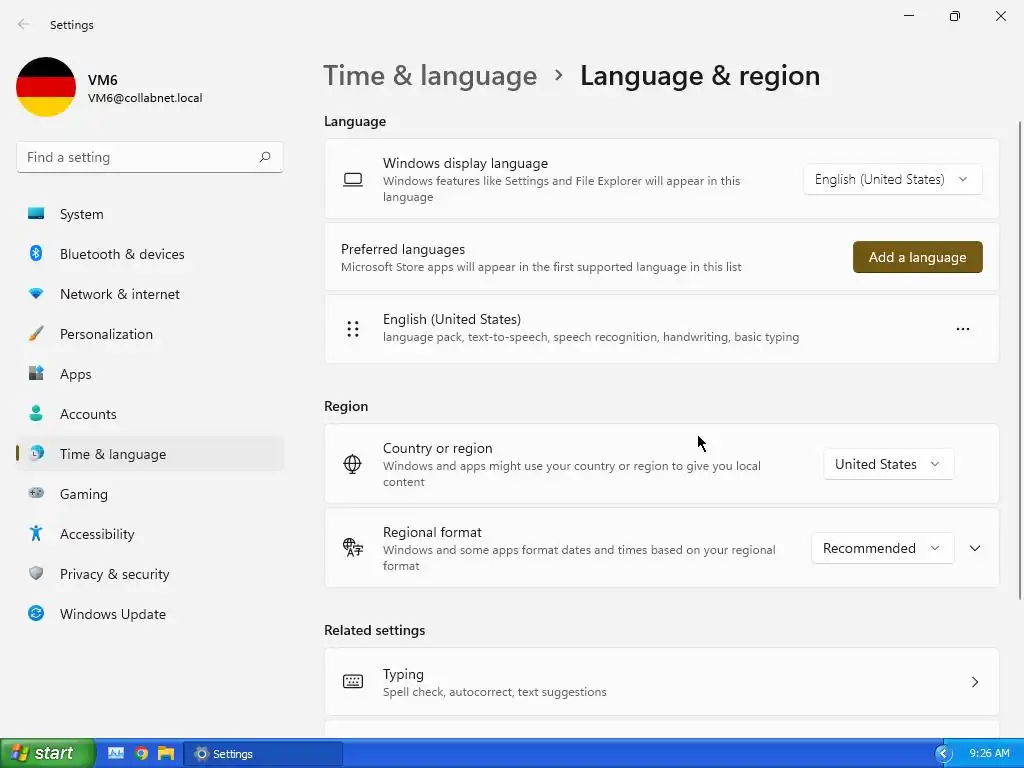Click the German flag profile picture

coord(46,87)
